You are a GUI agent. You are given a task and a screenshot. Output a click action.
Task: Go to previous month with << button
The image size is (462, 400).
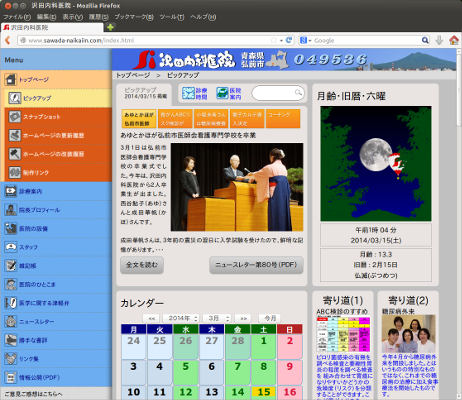coord(152,318)
